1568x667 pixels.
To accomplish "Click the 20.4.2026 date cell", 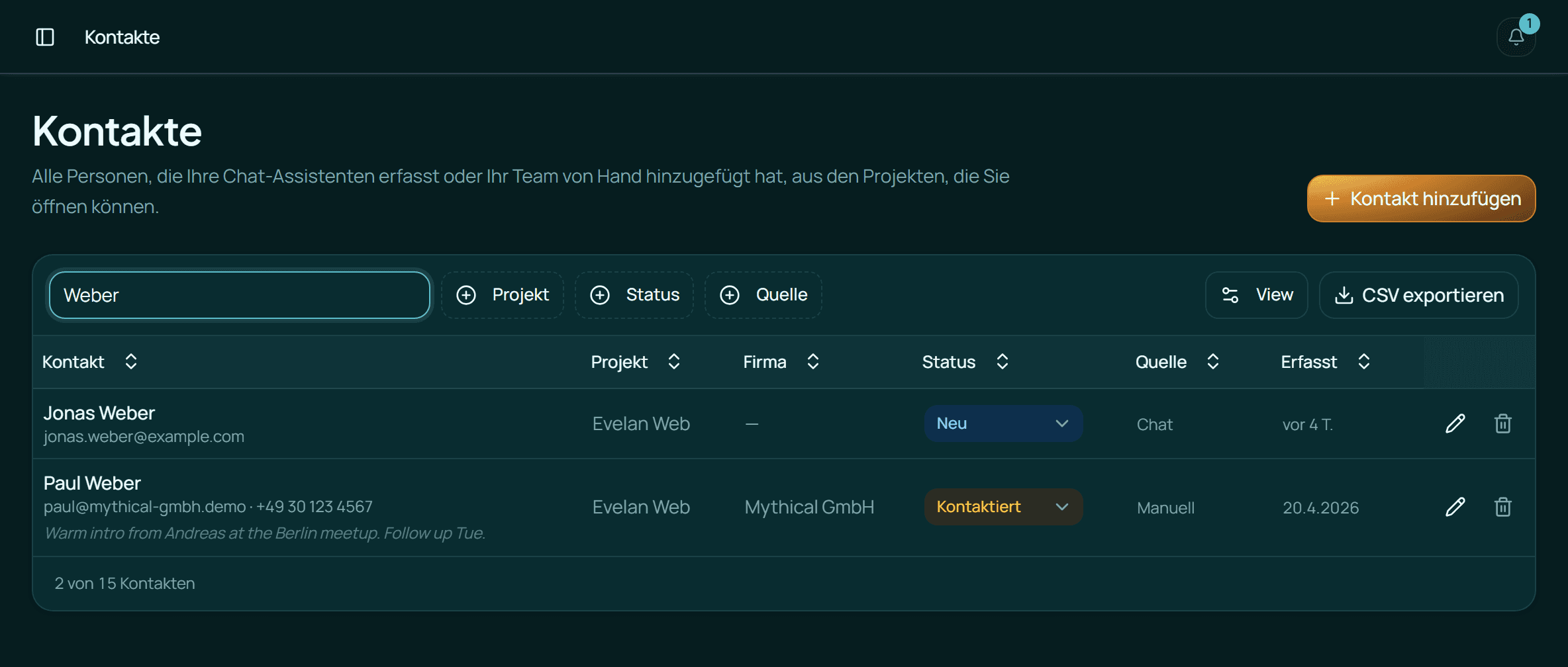I will click(x=1320, y=508).
